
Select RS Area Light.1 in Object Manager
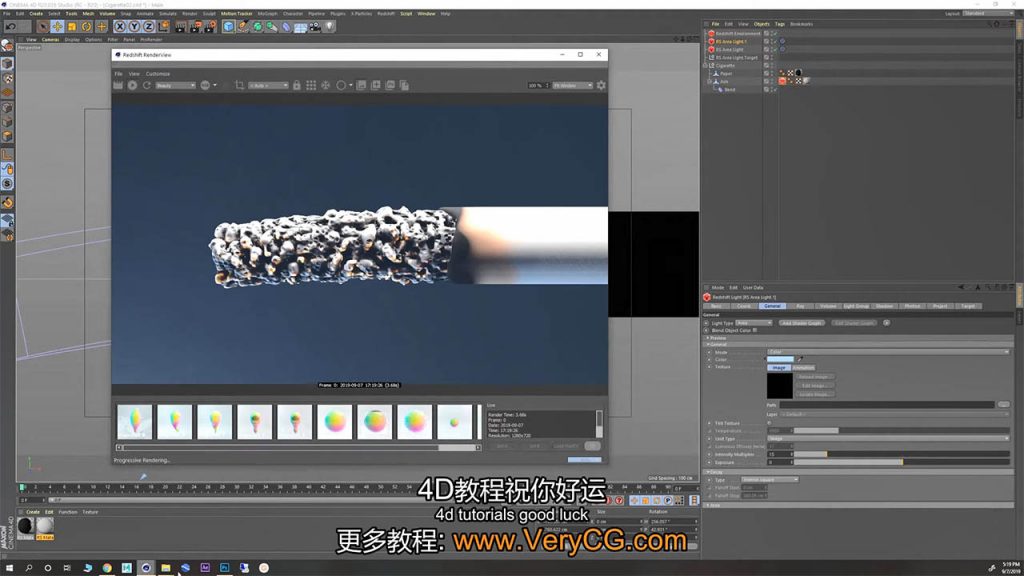(731, 41)
